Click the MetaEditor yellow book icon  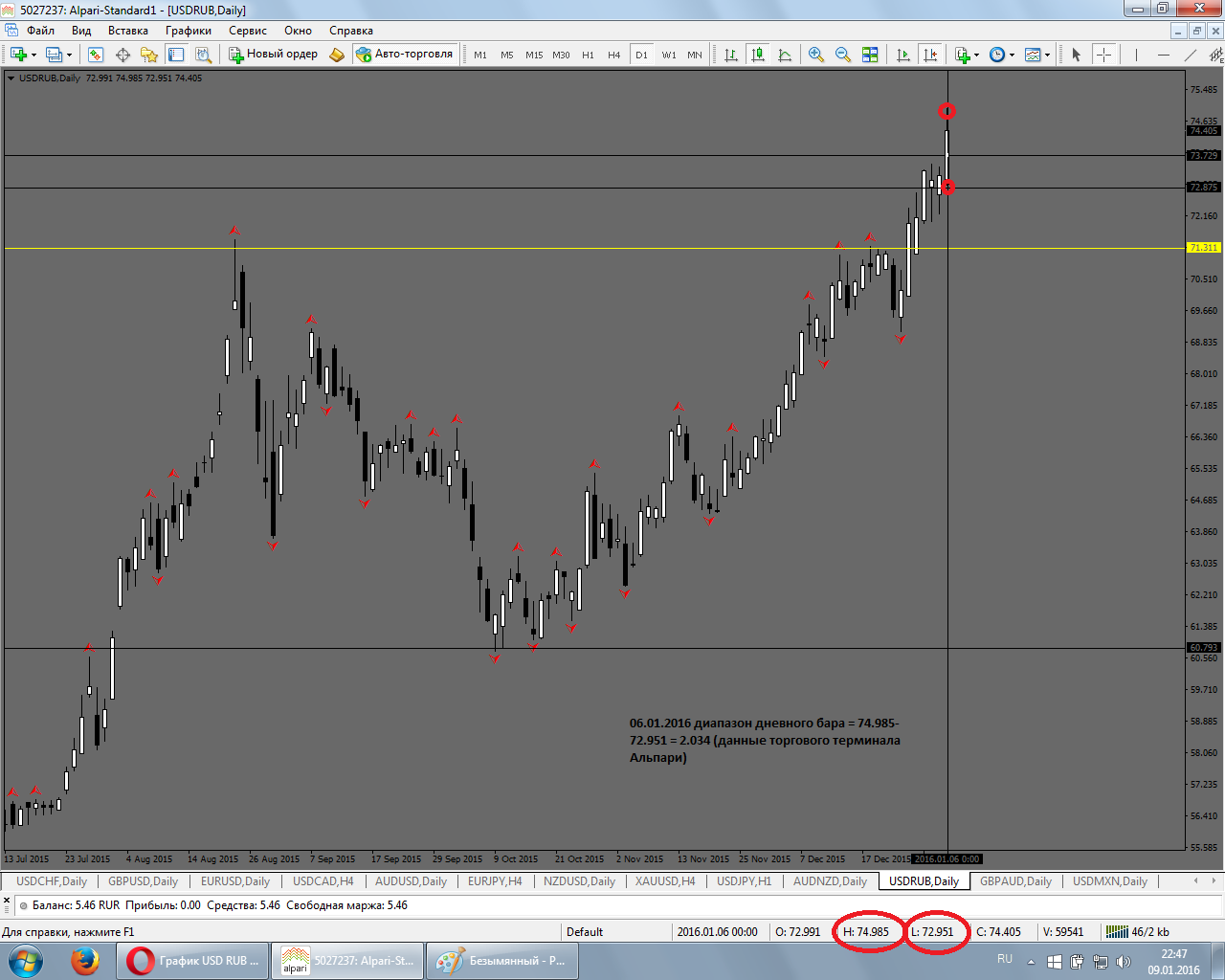tap(337, 55)
